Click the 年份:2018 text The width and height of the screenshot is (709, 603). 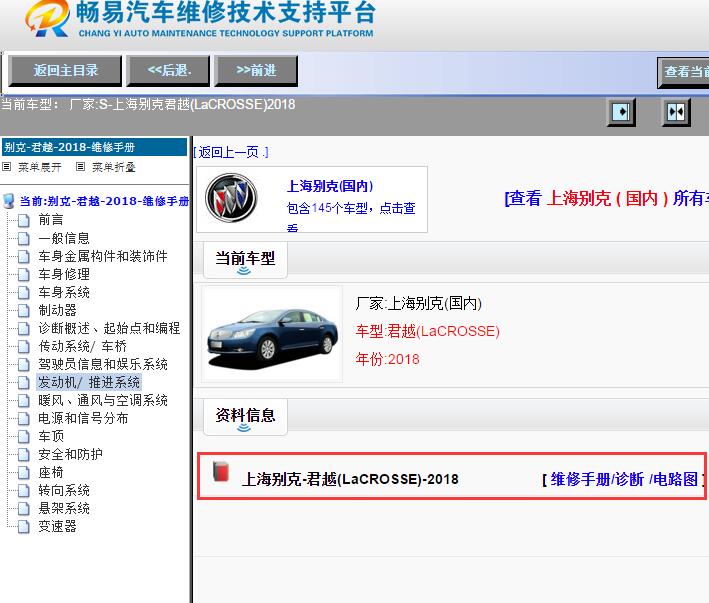(x=388, y=359)
